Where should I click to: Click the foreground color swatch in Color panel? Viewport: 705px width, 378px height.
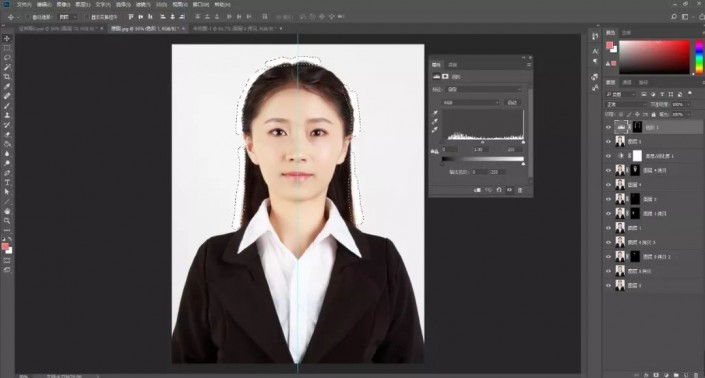pos(610,45)
